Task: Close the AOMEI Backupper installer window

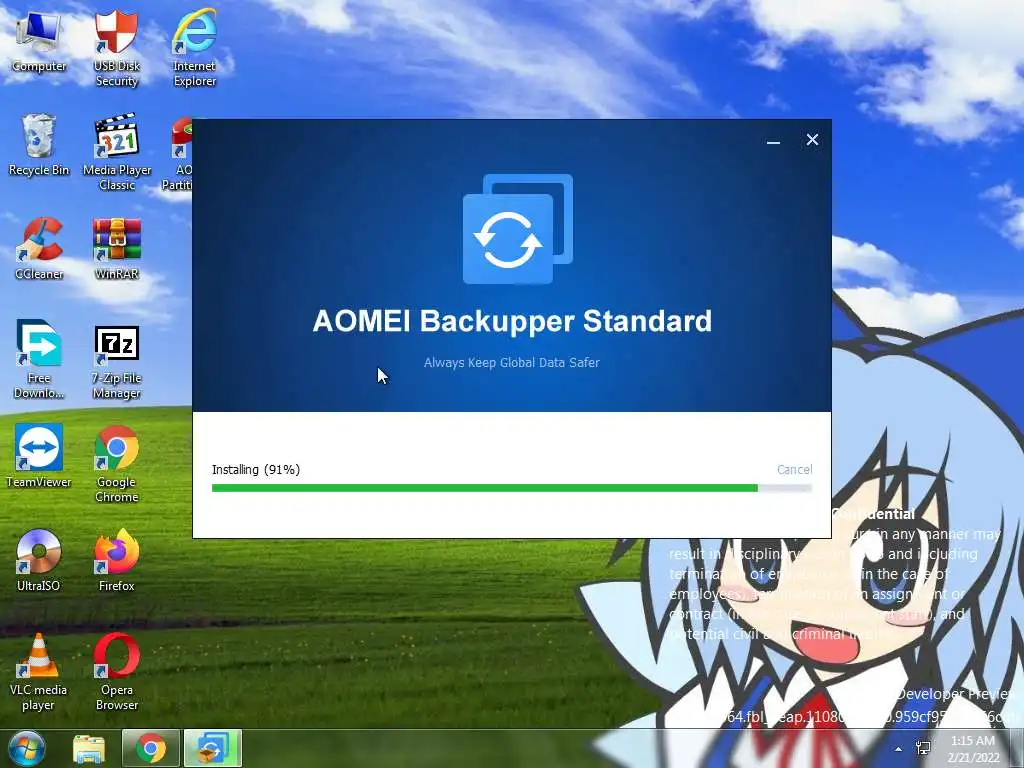Action: coord(812,140)
